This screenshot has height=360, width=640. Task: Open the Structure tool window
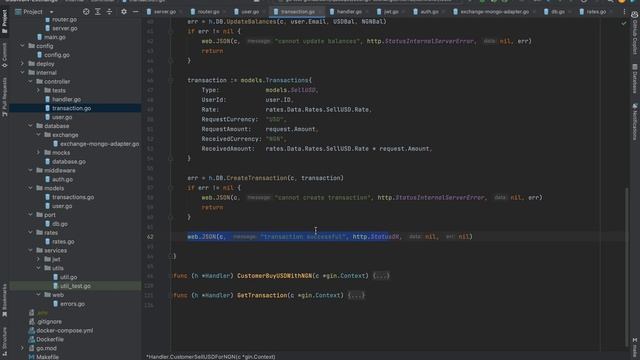pos(4,340)
